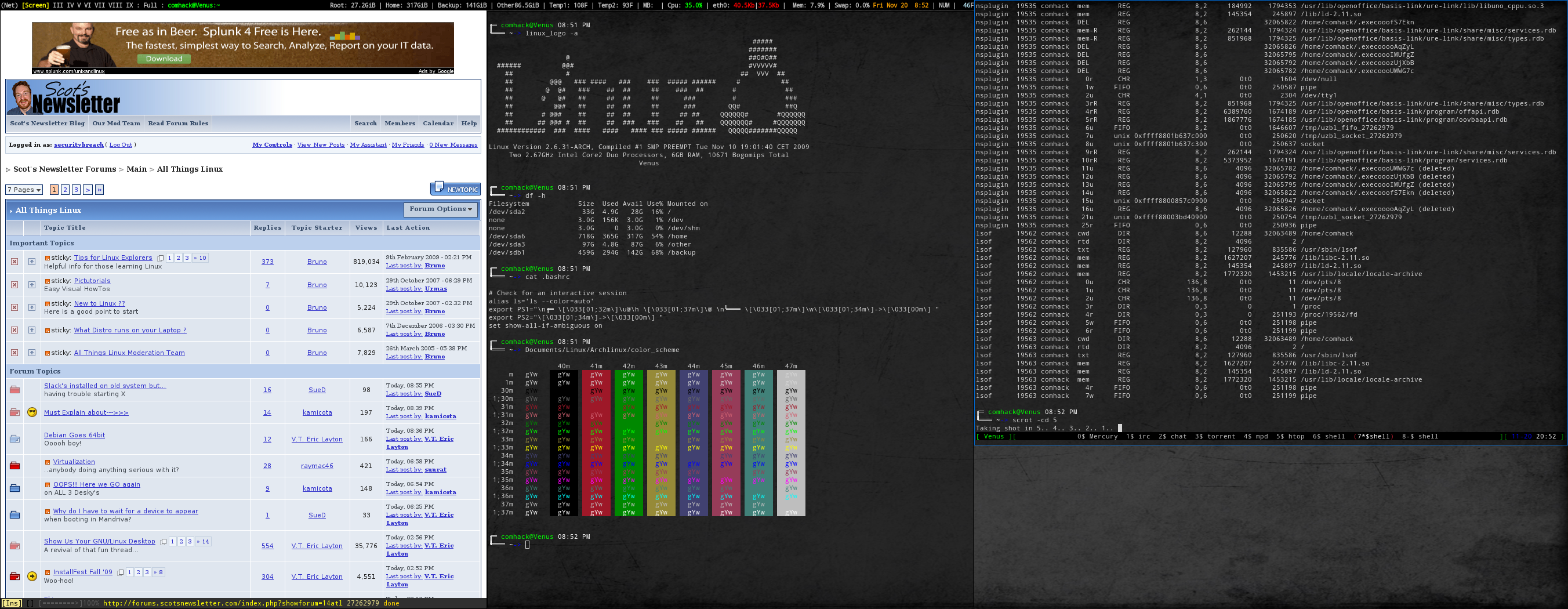Click red X icon in What Distro runs row

14,330
